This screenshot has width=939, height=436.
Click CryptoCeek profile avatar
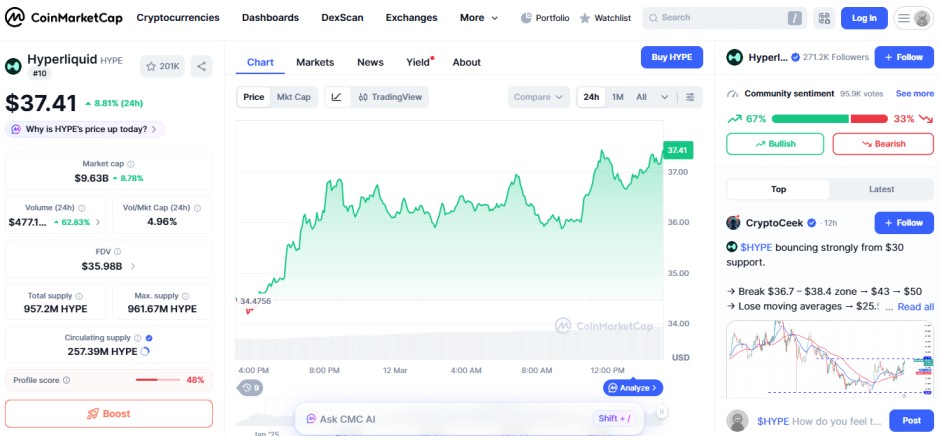[734, 223]
